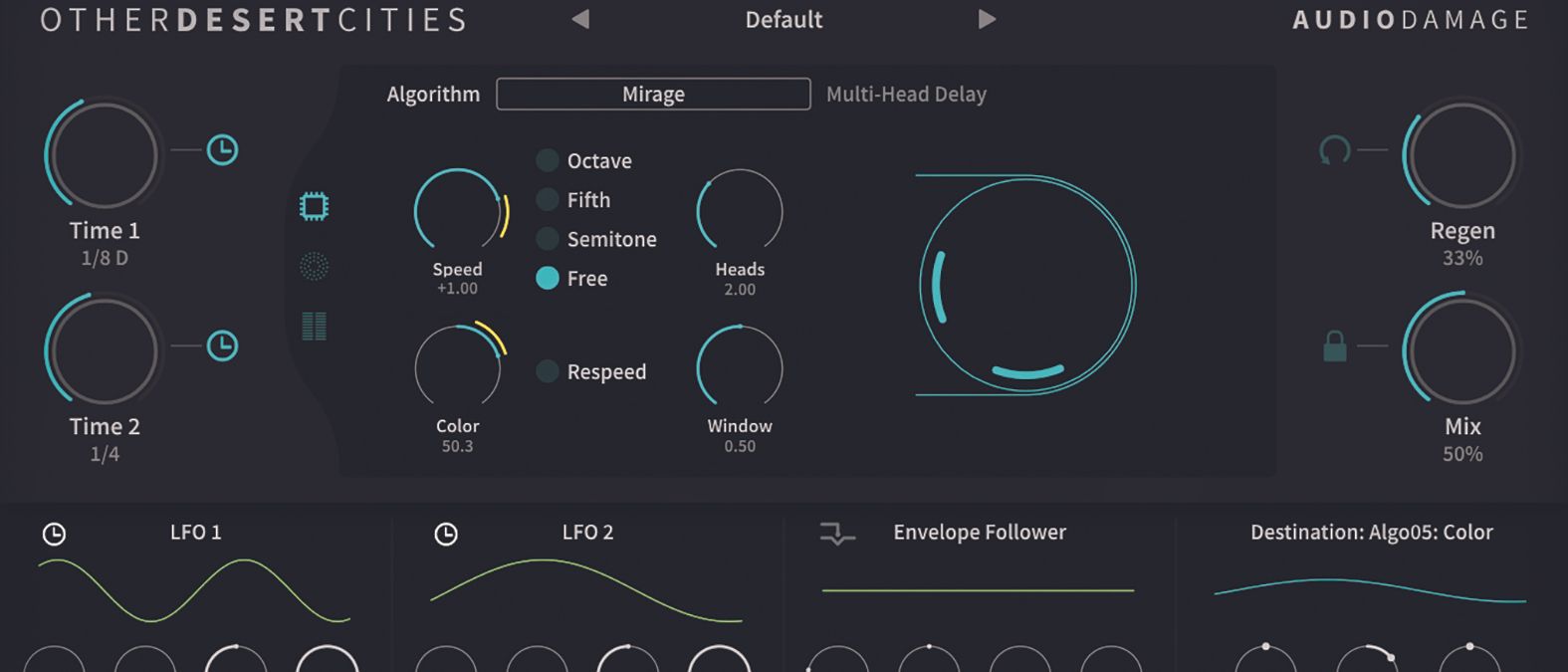Image resolution: width=1568 pixels, height=672 pixels.
Task: Select the vertical bars grid page icon
Action: tap(314, 326)
